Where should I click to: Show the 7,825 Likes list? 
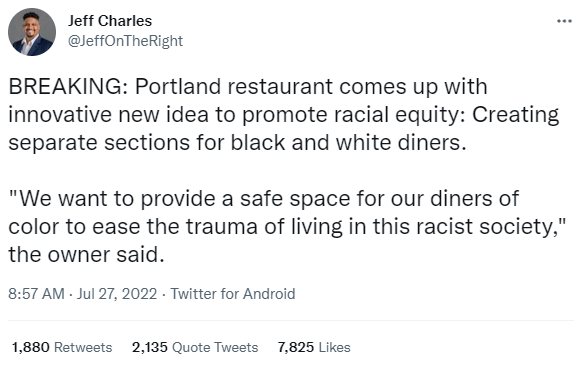(314, 347)
